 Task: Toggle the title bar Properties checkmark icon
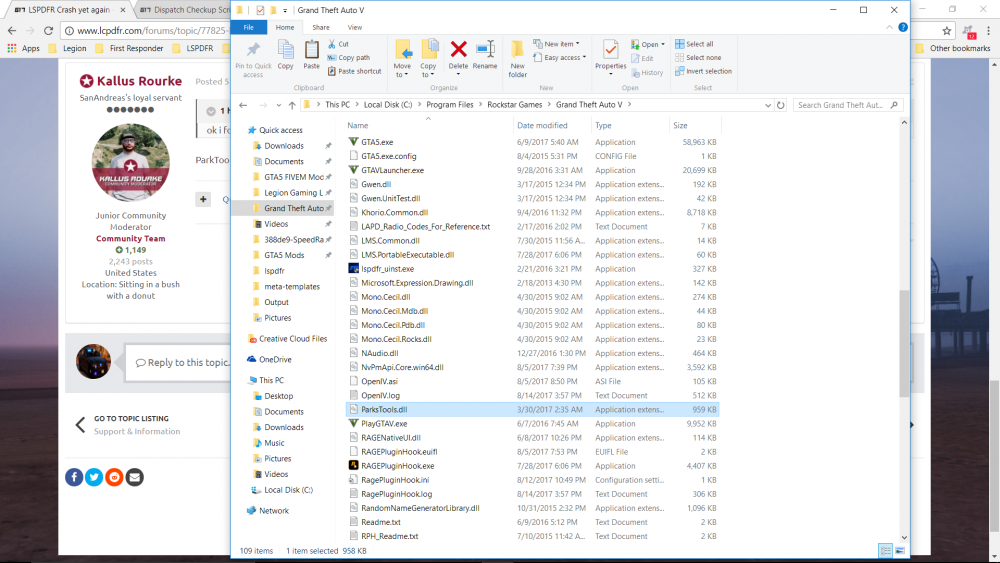pos(260,10)
